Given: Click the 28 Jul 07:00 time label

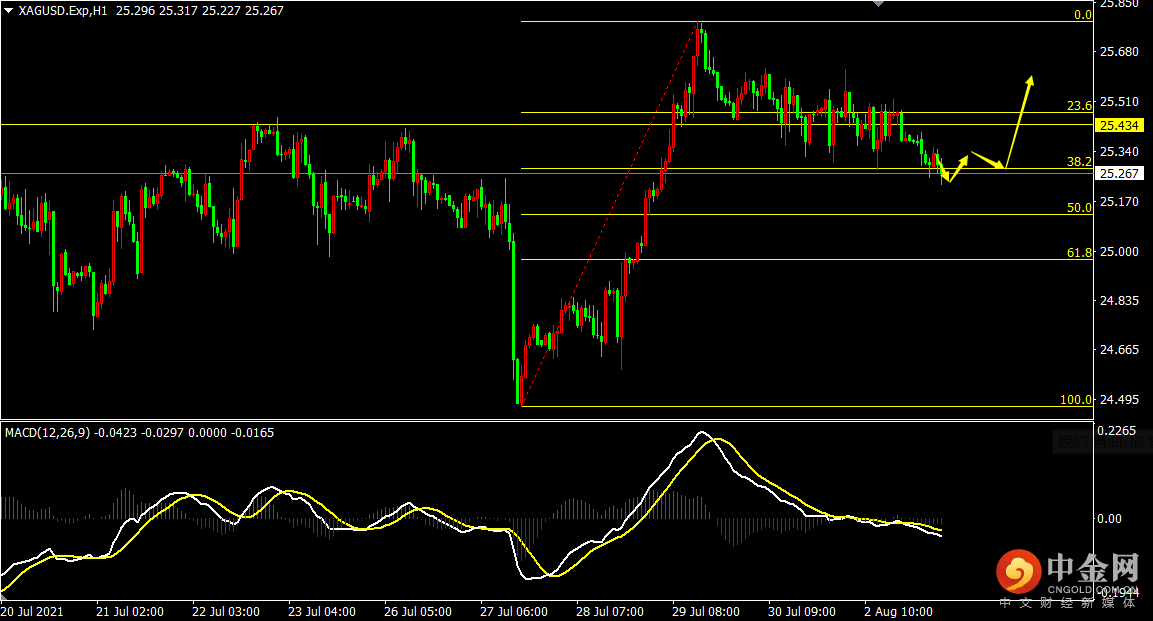Looking at the screenshot, I should (610, 611).
